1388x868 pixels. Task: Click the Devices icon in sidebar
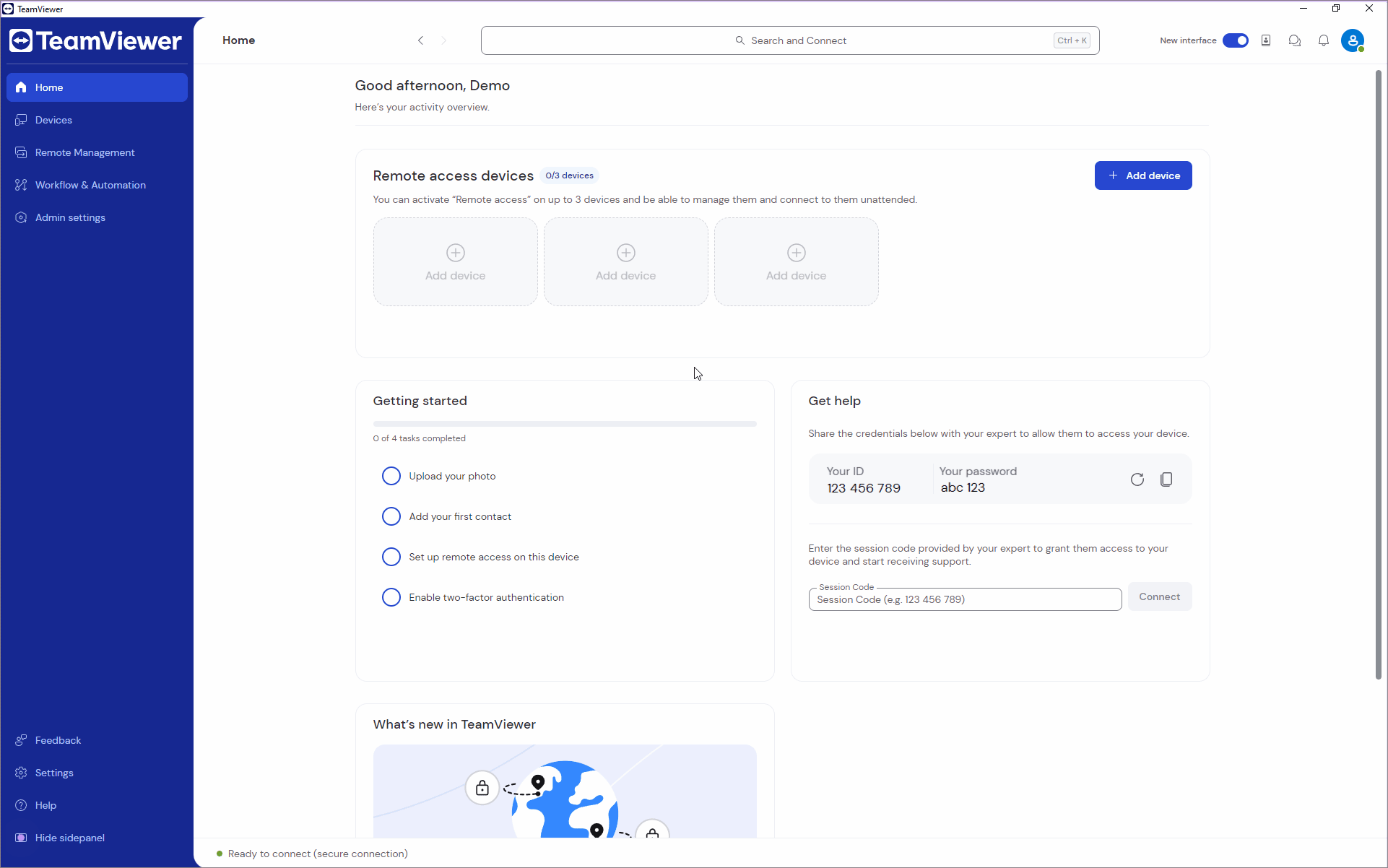[22, 119]
